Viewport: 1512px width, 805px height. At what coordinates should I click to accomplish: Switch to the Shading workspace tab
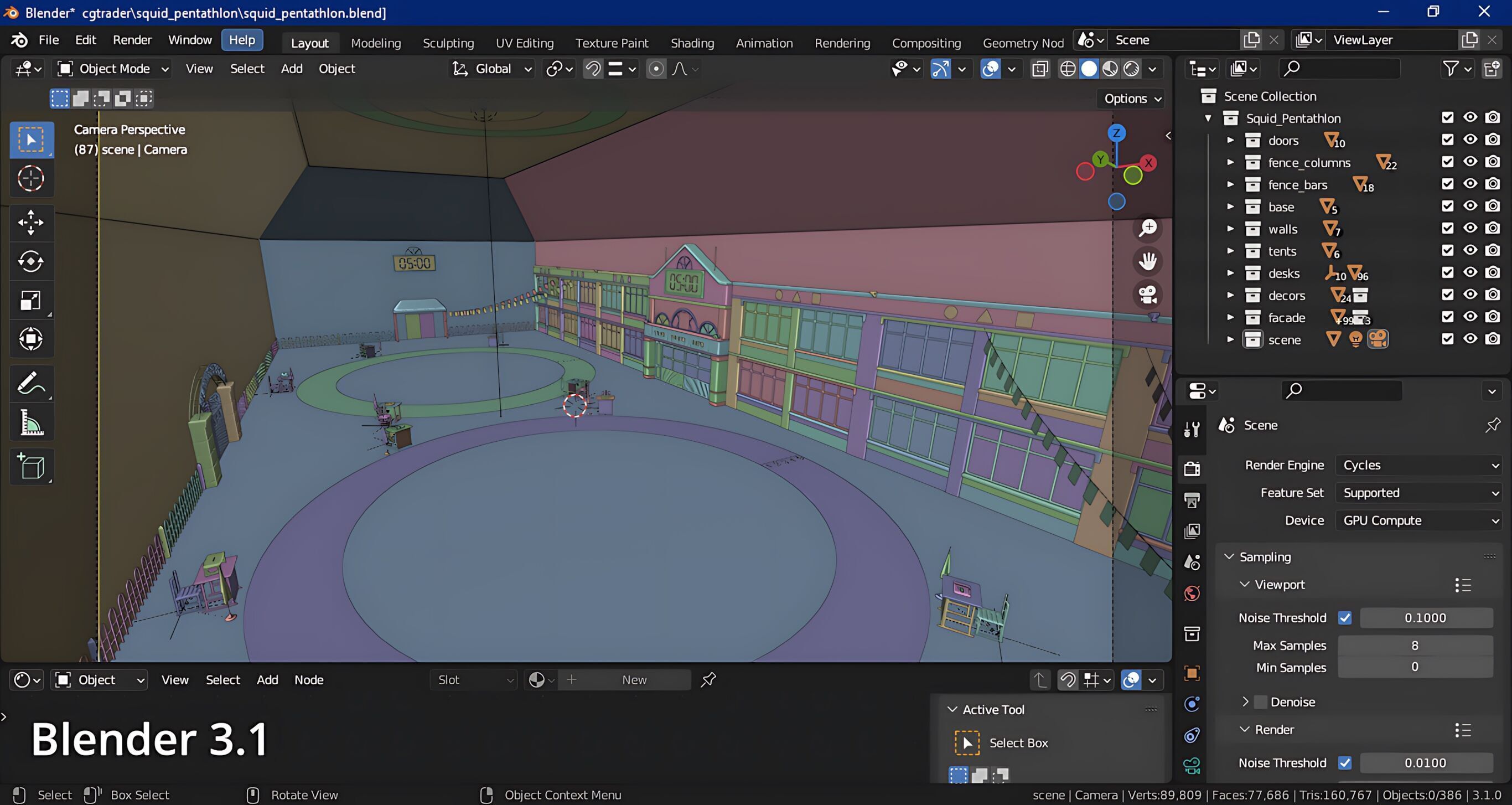[692, 43]
